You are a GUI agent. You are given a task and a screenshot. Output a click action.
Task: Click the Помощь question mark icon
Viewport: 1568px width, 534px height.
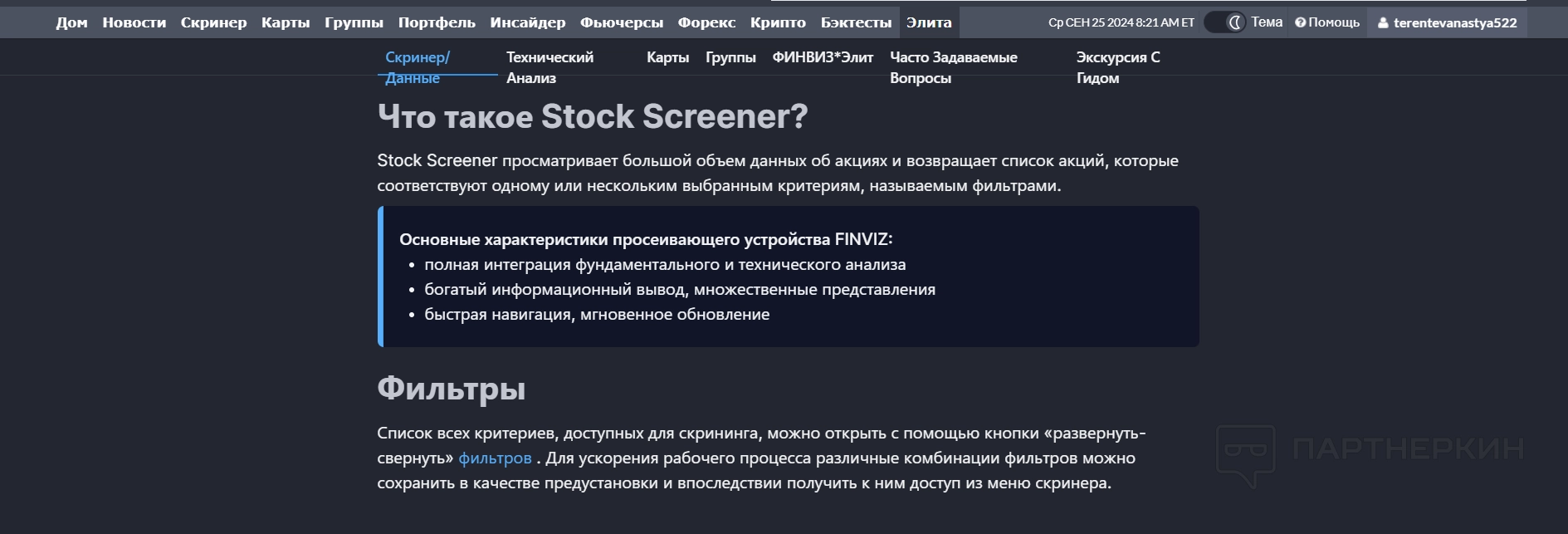(1300, 22)
